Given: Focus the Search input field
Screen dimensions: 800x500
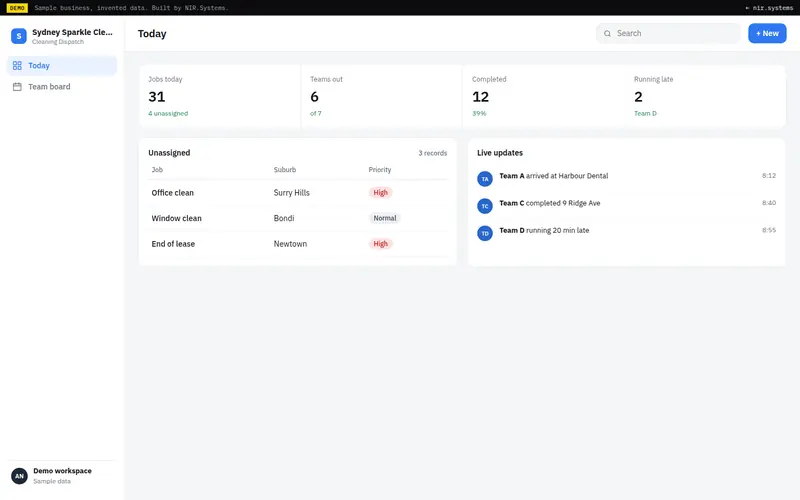Looking at the screenshot, I should (x=668, y=33).
